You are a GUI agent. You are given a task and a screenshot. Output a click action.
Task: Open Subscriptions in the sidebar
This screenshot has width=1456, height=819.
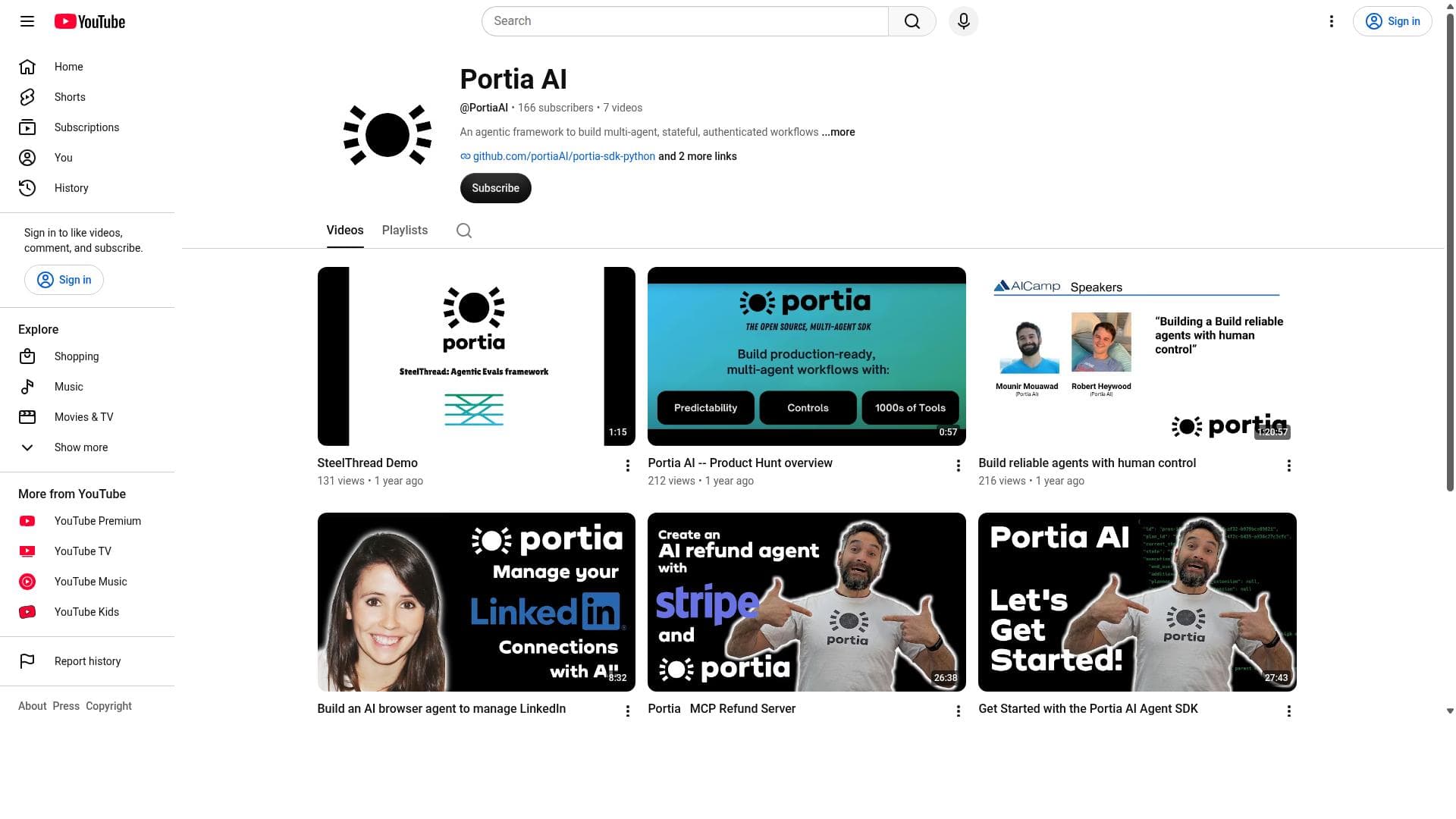tap(87, 127)
